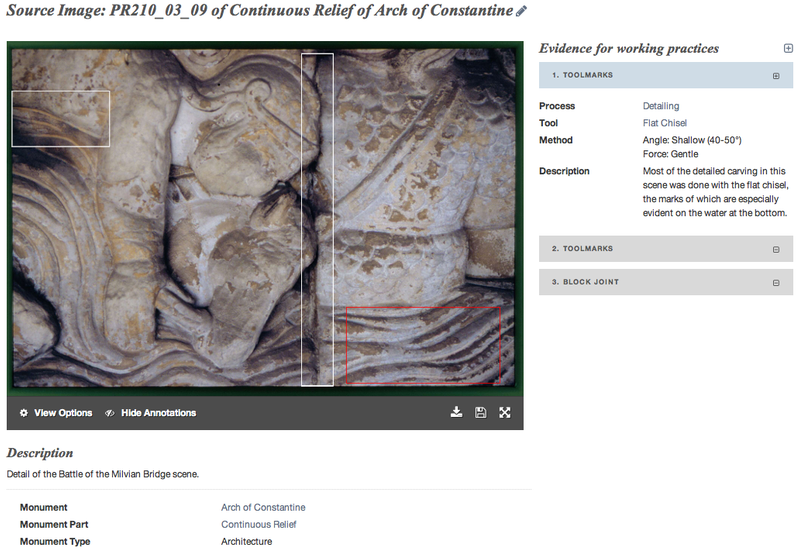
Task: Click the 'Angle: Shallow (40-50°)' method text
Action: click(x=692, y=140)
